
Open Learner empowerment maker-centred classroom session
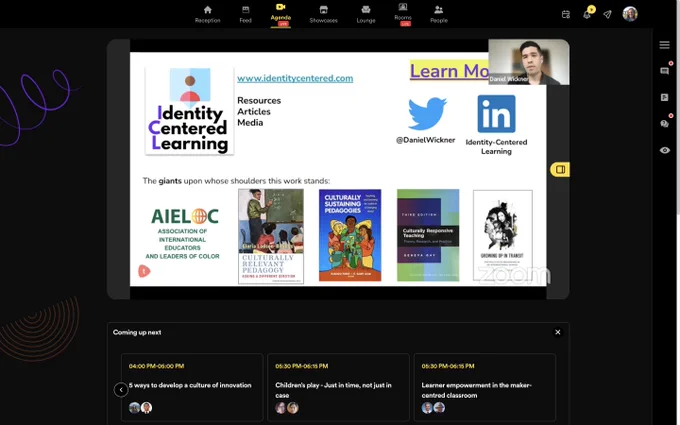tap(484, 387)
